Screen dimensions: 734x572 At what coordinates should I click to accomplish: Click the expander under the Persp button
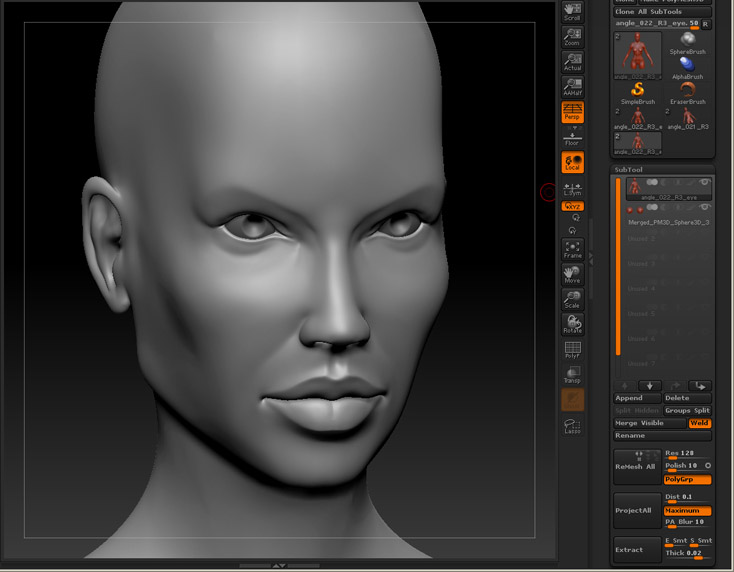coord(573,128)
